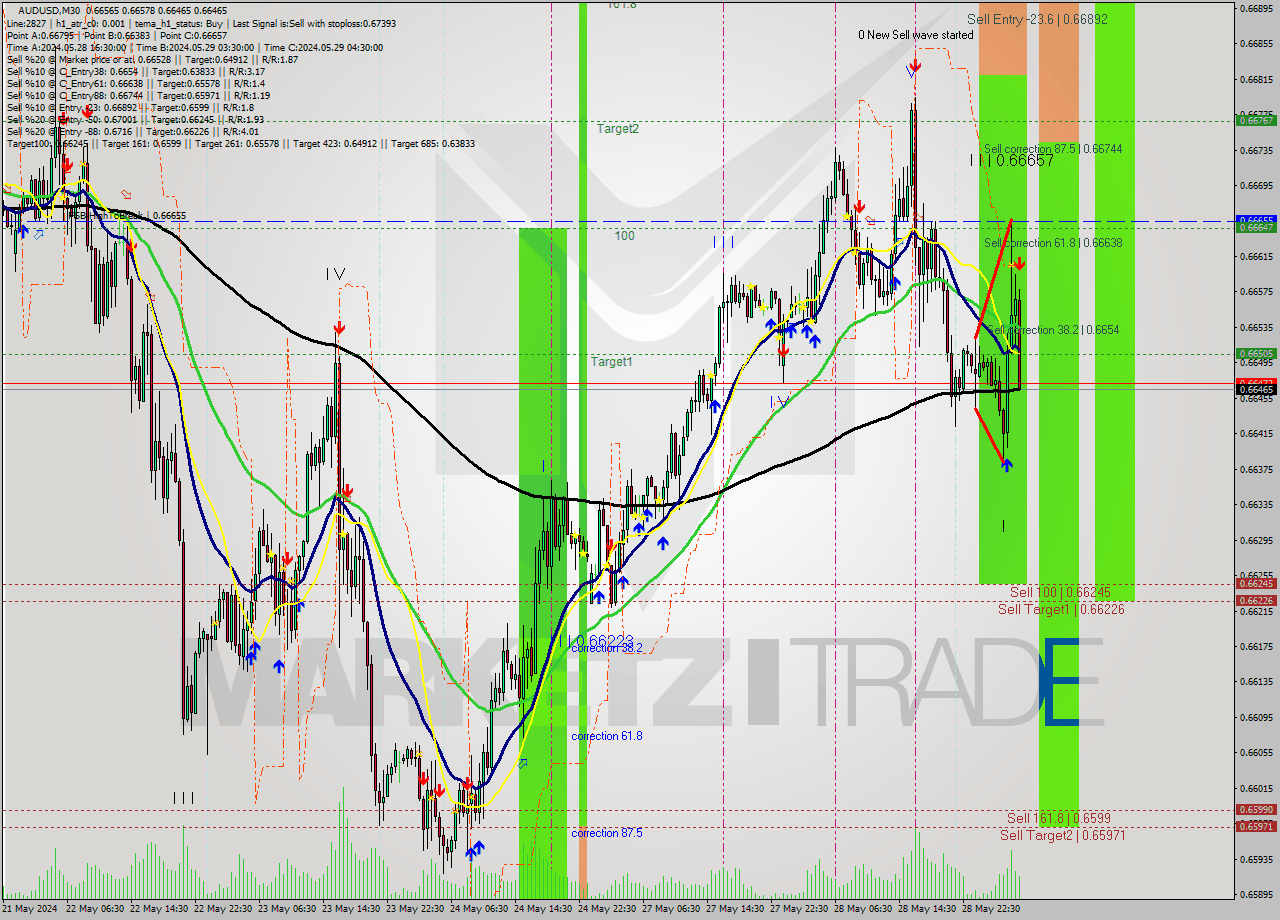The height and width of the screenshot is (920, 1280).
Task: Click the 'Sell 100 | 0.66245' label
Action: 1059,592
